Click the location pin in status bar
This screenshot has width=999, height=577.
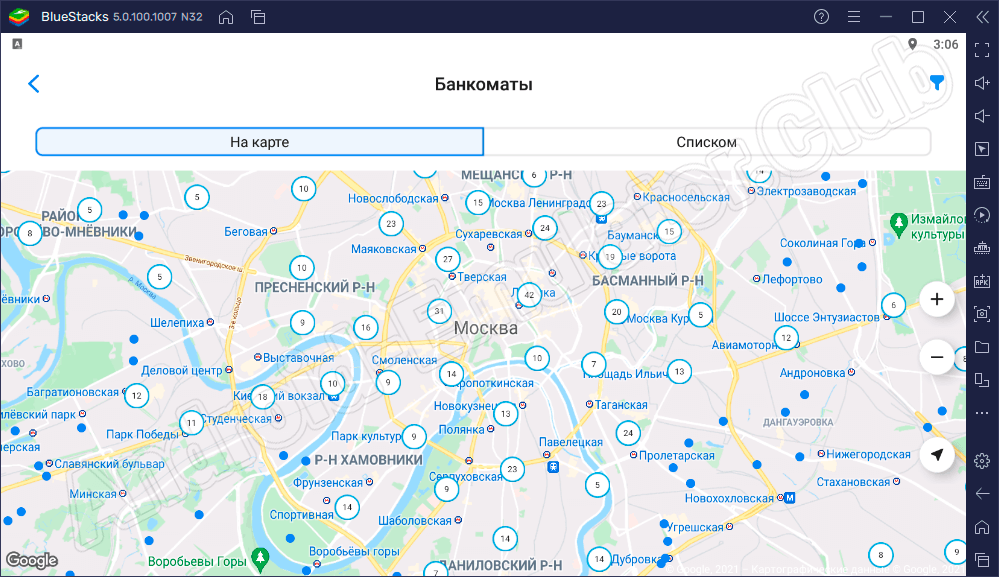912,44
